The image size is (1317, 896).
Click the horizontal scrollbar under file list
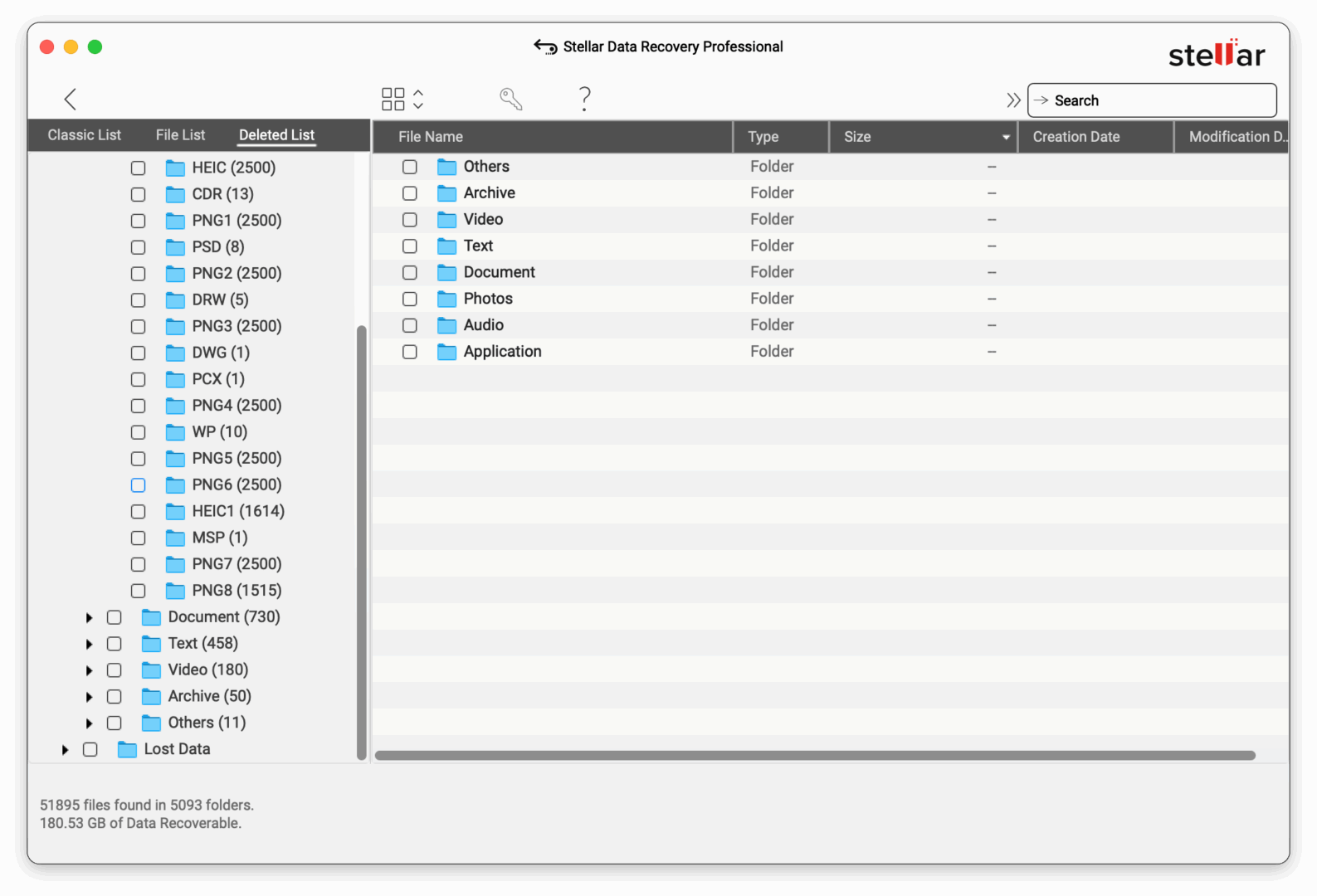[815, 756]
